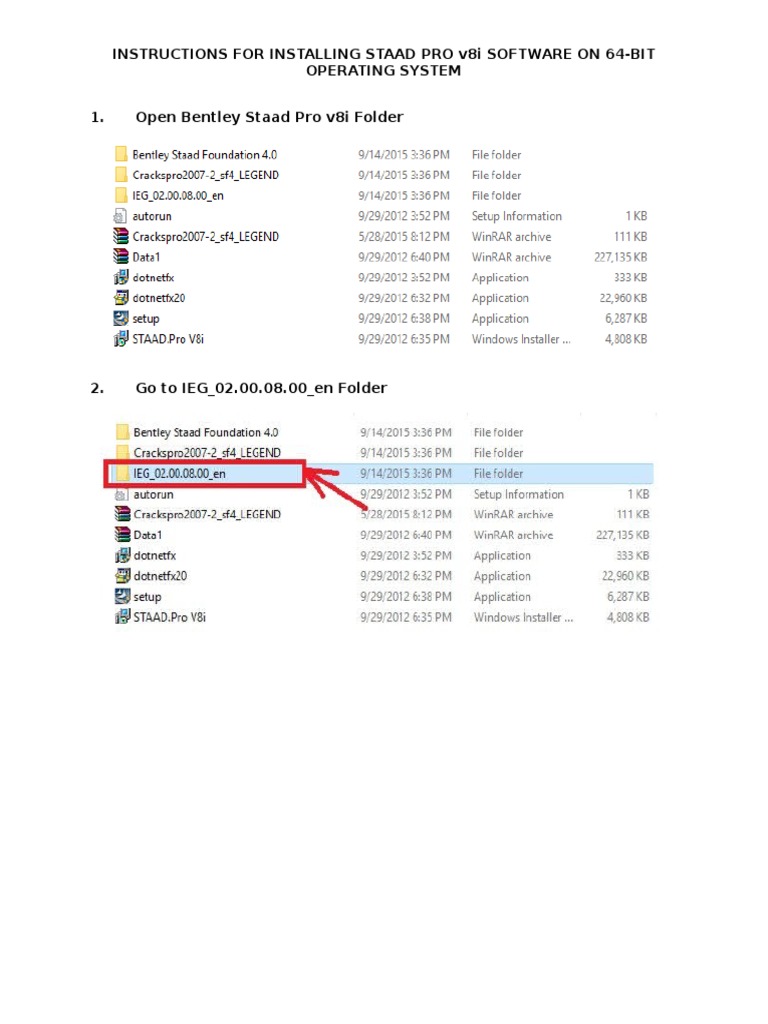Click the "227,135 KB" size in step 1 list
The width and height of the screenshot is (768, 1024).
(x=620, y=257)
